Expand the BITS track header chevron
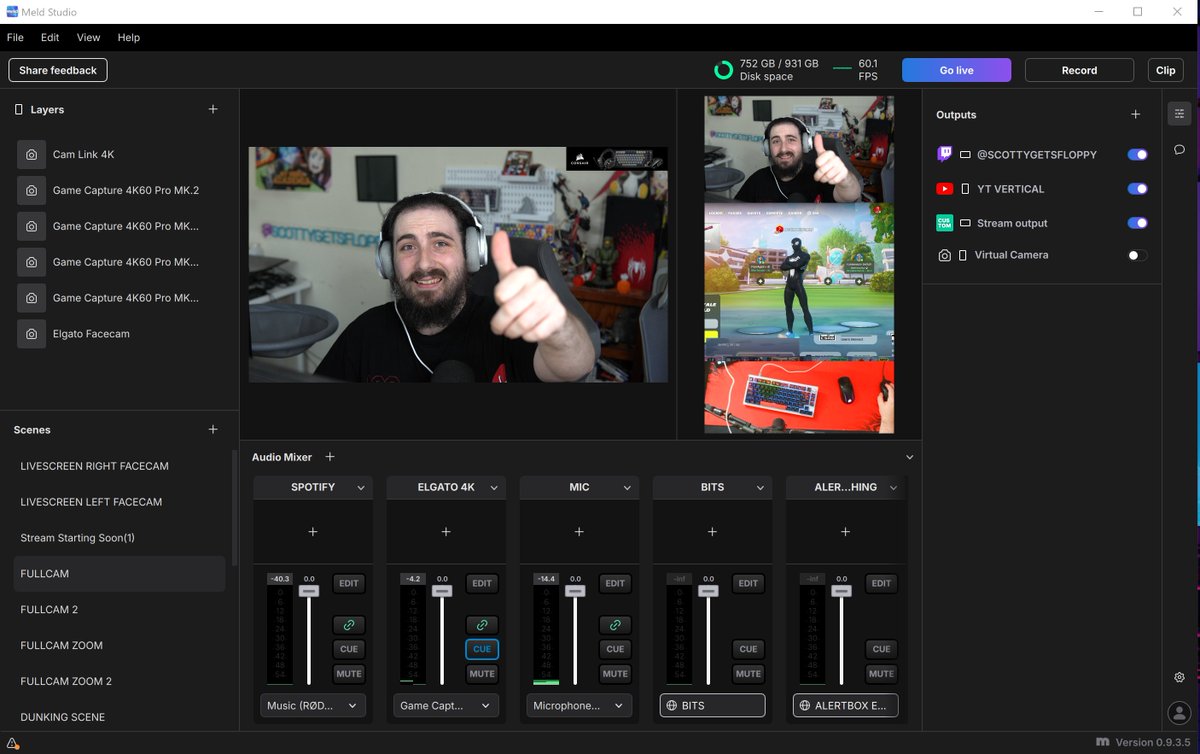Image resolution: width=1200 pixels, height=754 pixels. tap(760, 487)
